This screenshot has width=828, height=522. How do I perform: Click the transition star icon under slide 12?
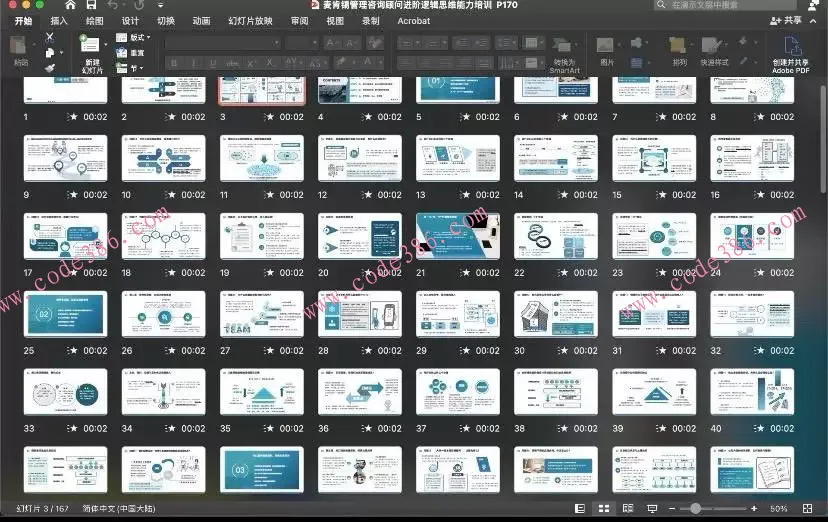(x=368, y=195)
